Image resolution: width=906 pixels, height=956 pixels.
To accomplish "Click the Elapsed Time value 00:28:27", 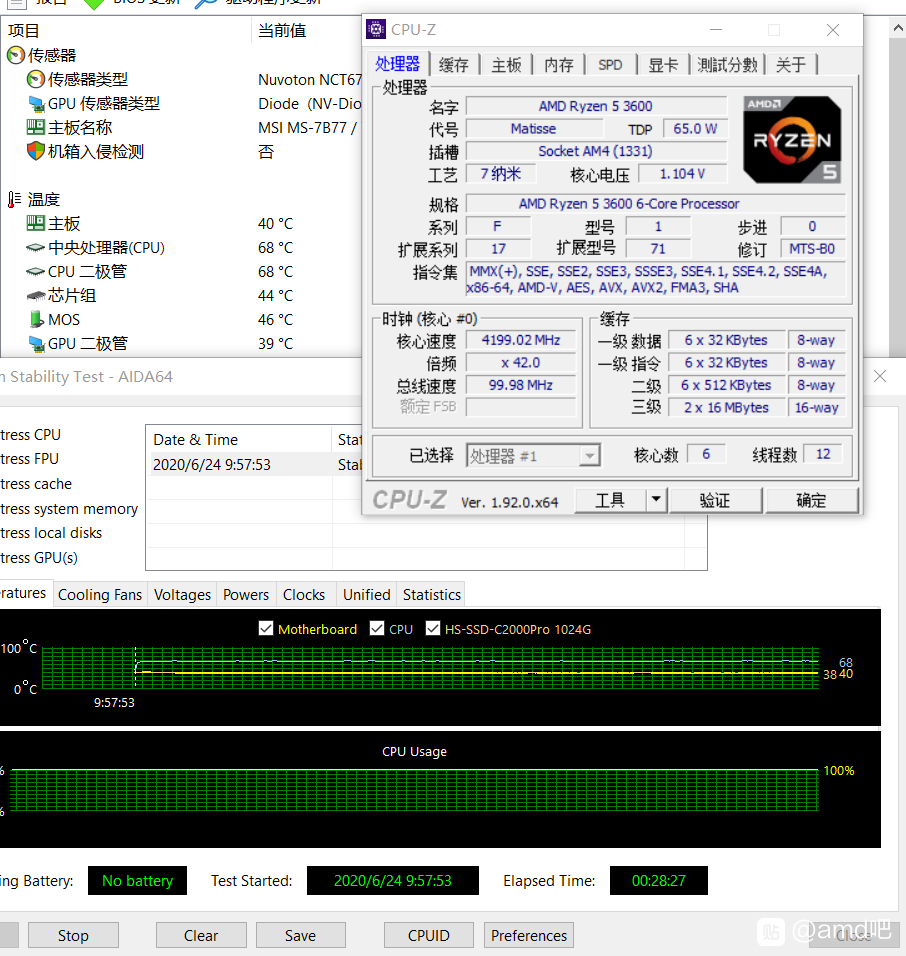I will [x=658, y=880].
